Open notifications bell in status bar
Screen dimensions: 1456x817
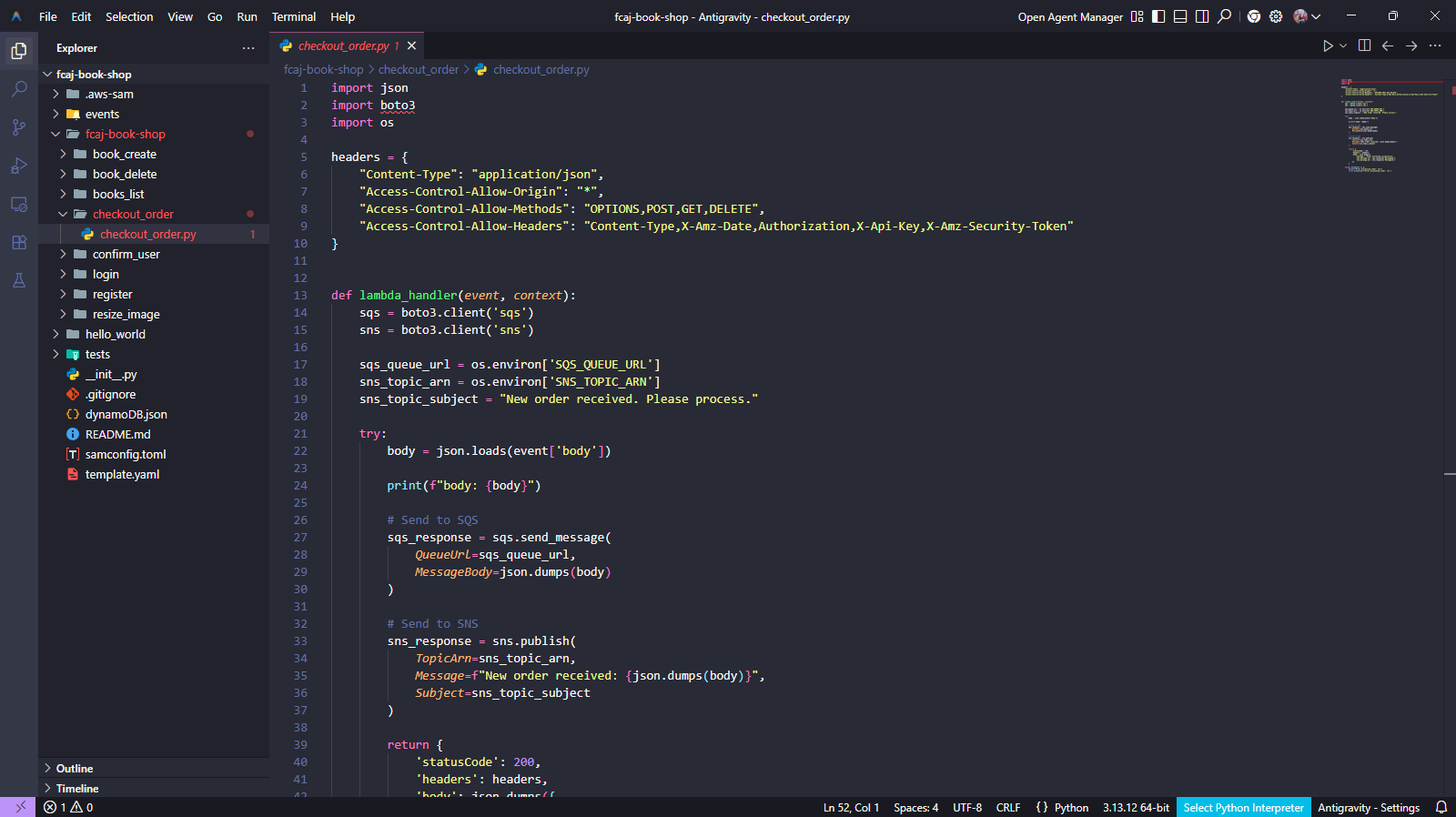[x=1441, y=807]
